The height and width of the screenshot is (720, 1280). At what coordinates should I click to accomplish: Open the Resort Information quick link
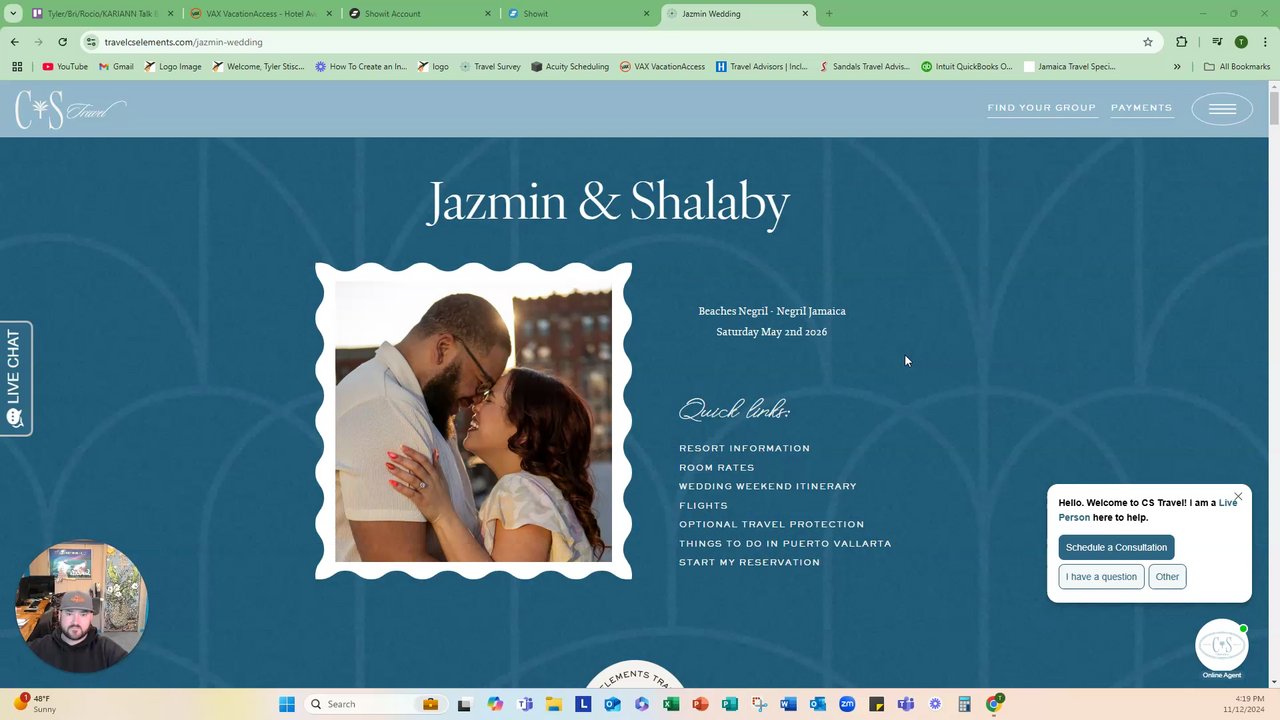744,448
